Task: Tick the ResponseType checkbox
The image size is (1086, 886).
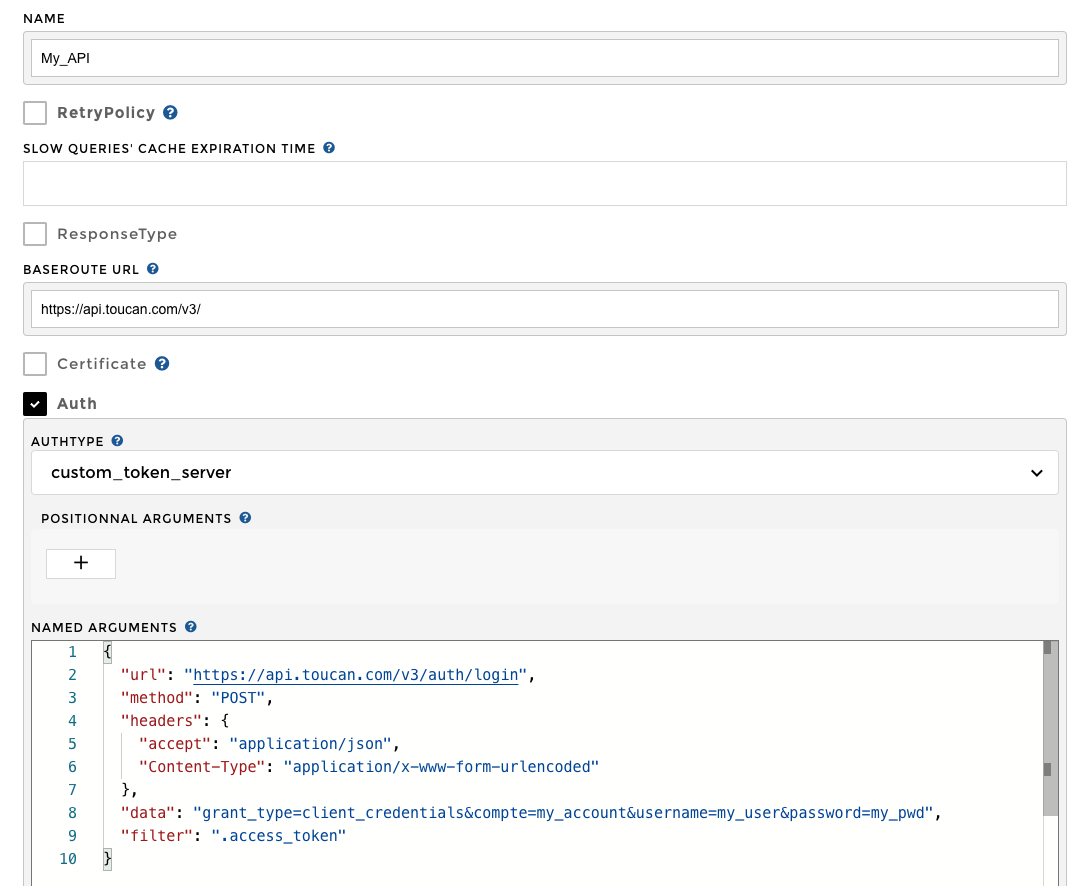Action: (x=35, y=234)
